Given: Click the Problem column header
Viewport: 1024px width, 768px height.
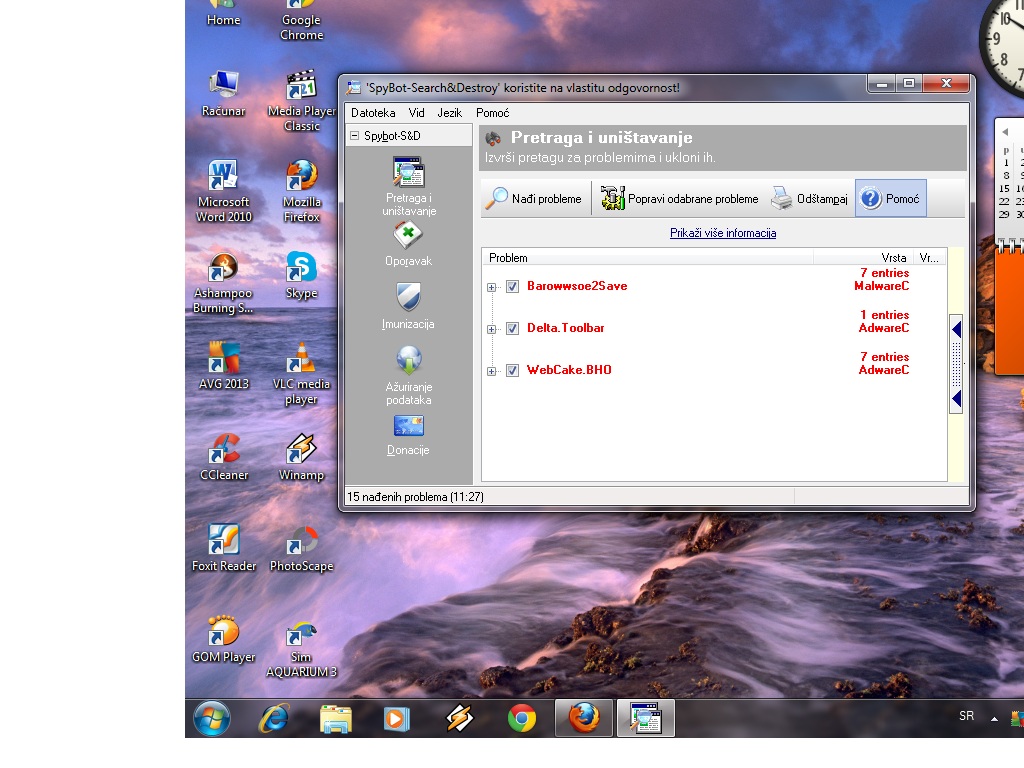Looking at the screenshot, I should (x=648, y=258).
